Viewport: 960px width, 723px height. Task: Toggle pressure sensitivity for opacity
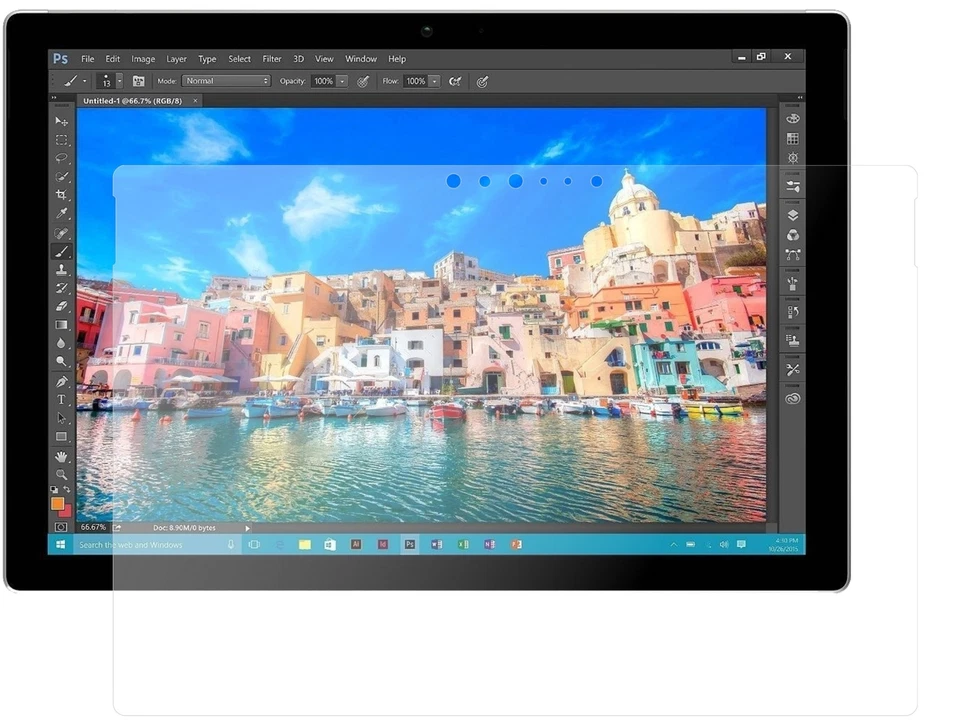(363, 81)
